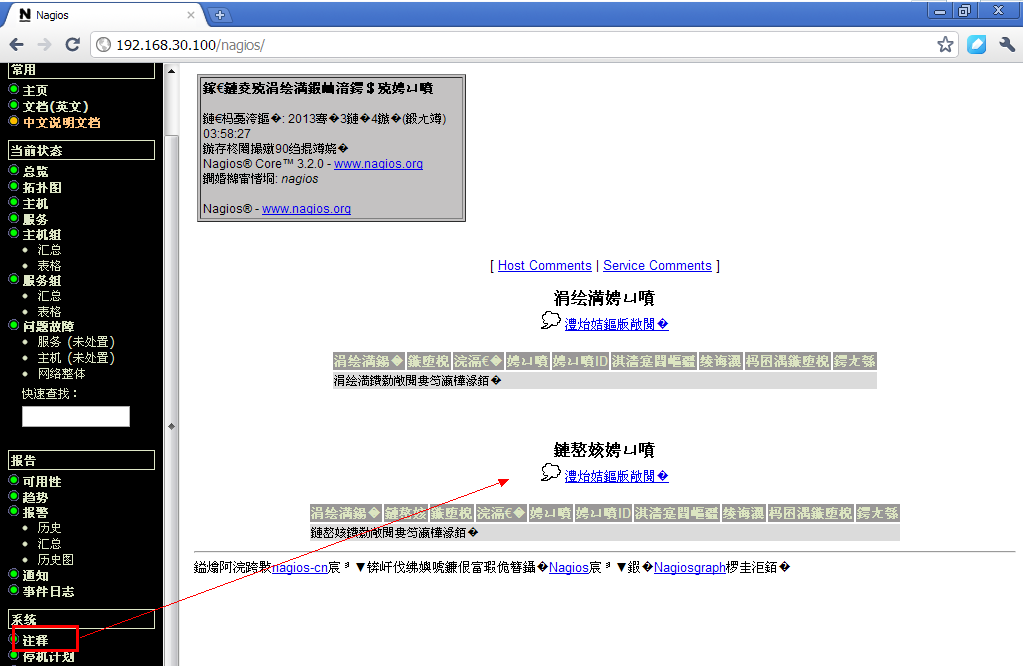The height and width of the screenshot is (666, 1023).
Task: Open a new browser tab
Action: pos(220,14)
